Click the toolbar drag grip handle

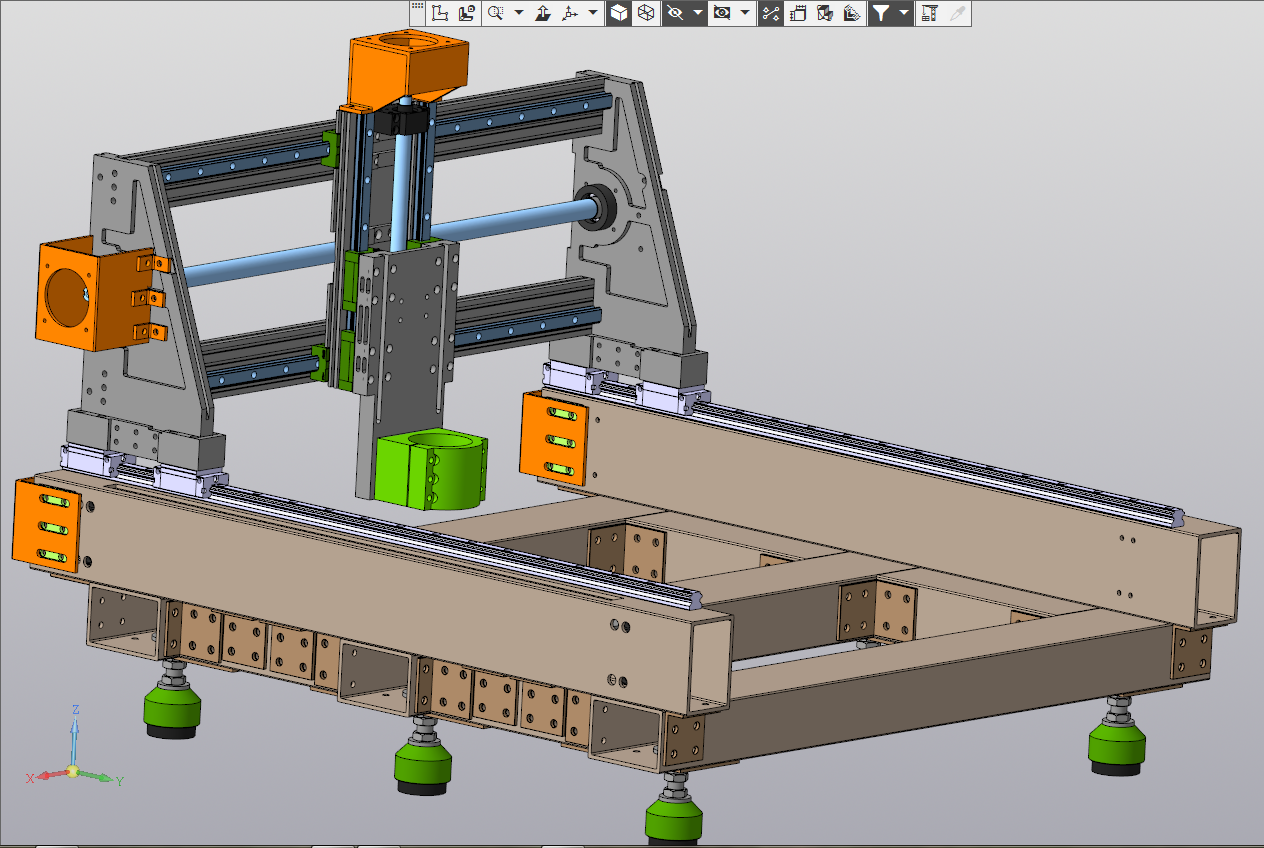(417, 8)
